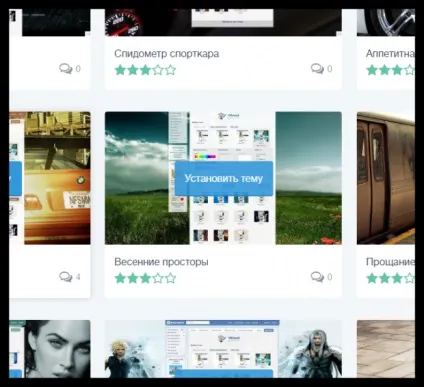The image size is (424, 387).
Task: Open the car wheel theme thumbnail
Action: point(386,22)
